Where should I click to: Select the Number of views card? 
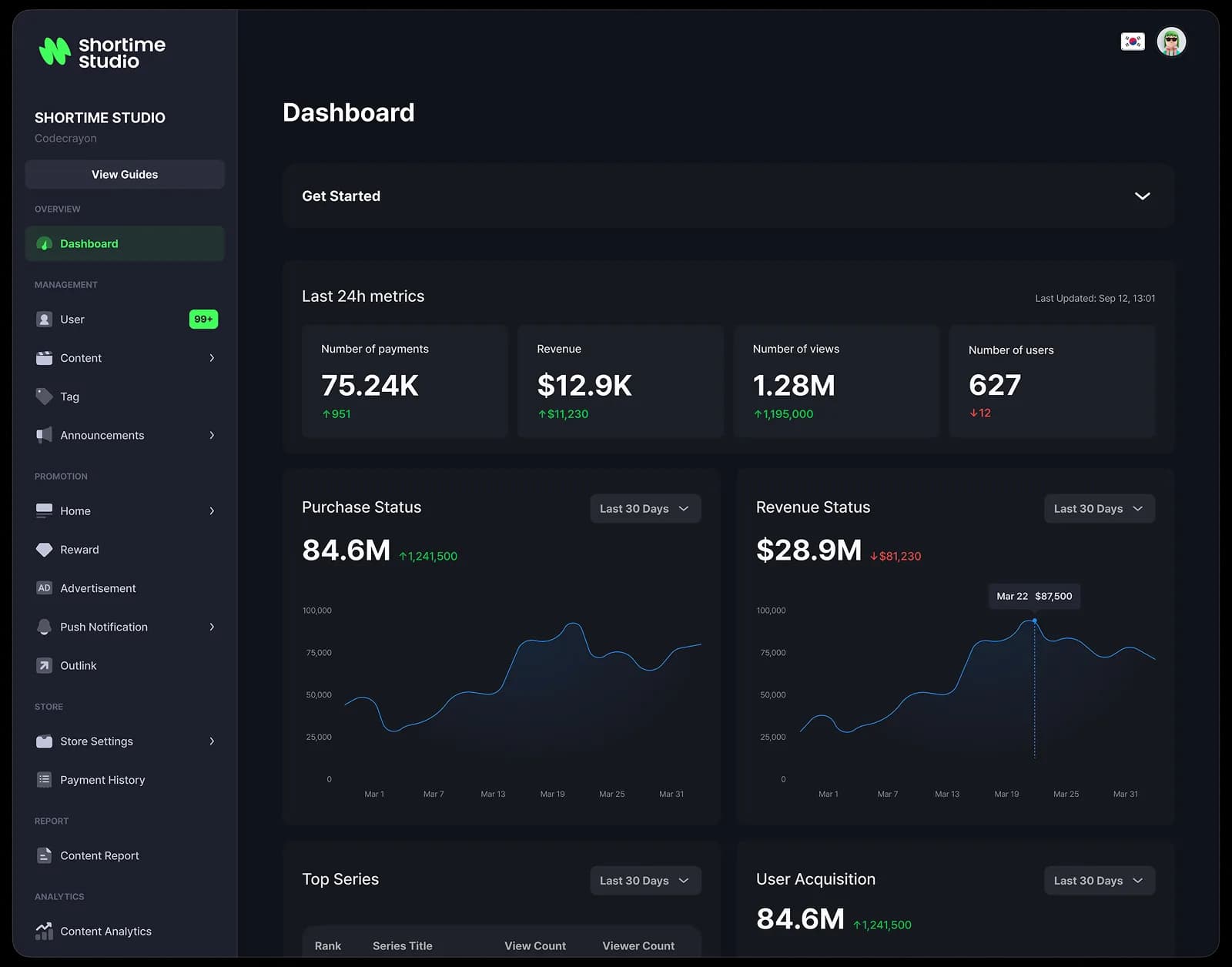[x=836, y=381]
